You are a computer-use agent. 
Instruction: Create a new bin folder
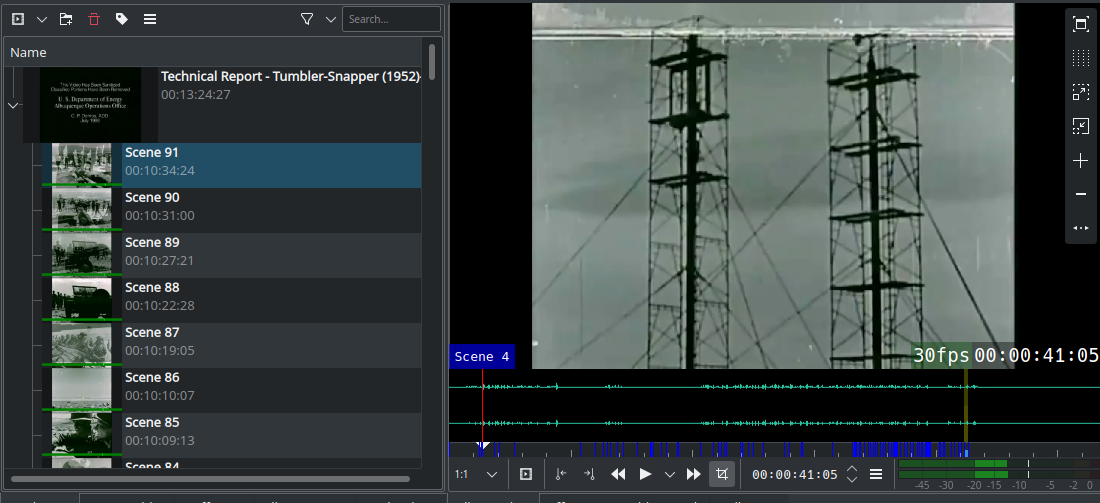click(x=66, y=19)
